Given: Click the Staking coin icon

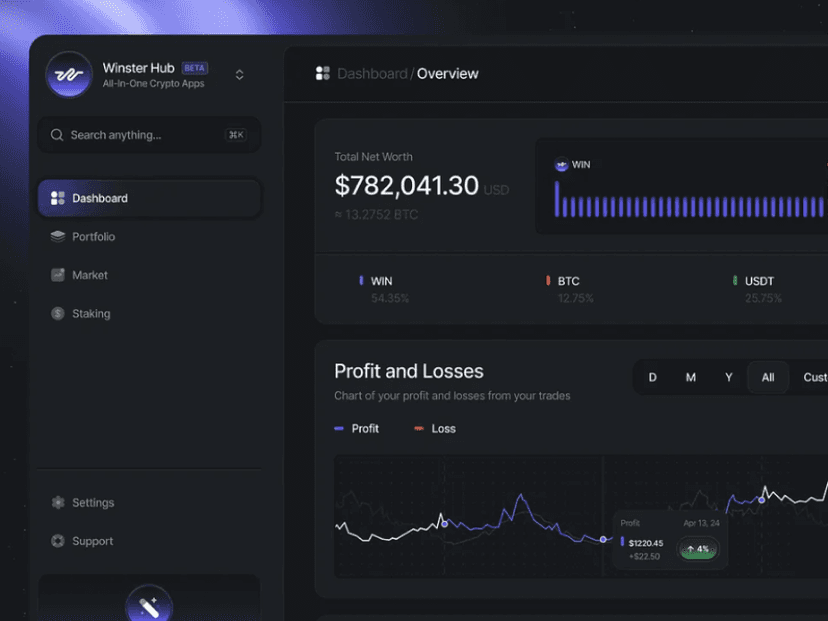Looking at the screenshot, I should [x=57, y=314].
